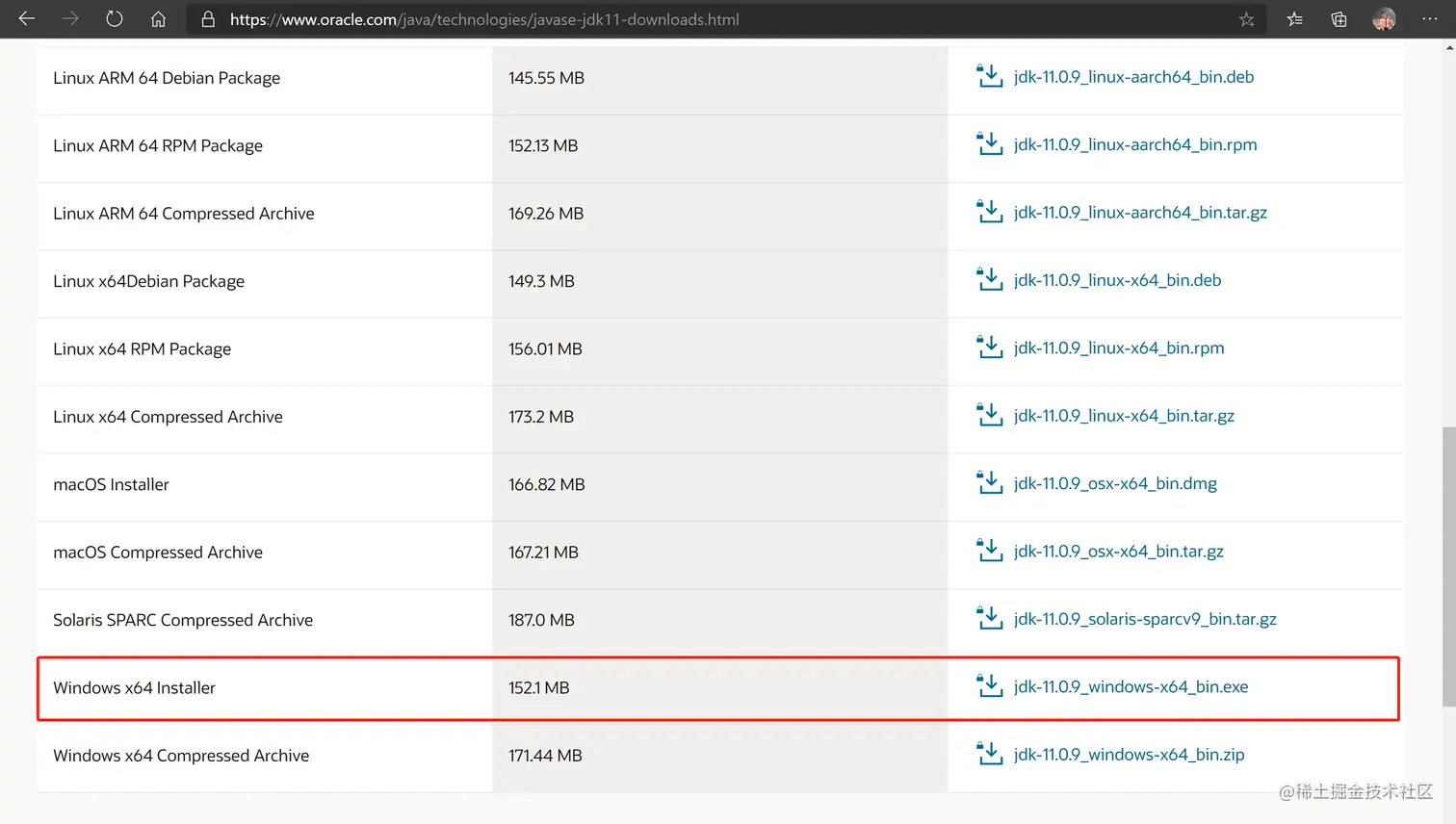This screenshot has height=824, width=1456.
Task: Select 'macOS Installer' text
Action: coord(111,484)
